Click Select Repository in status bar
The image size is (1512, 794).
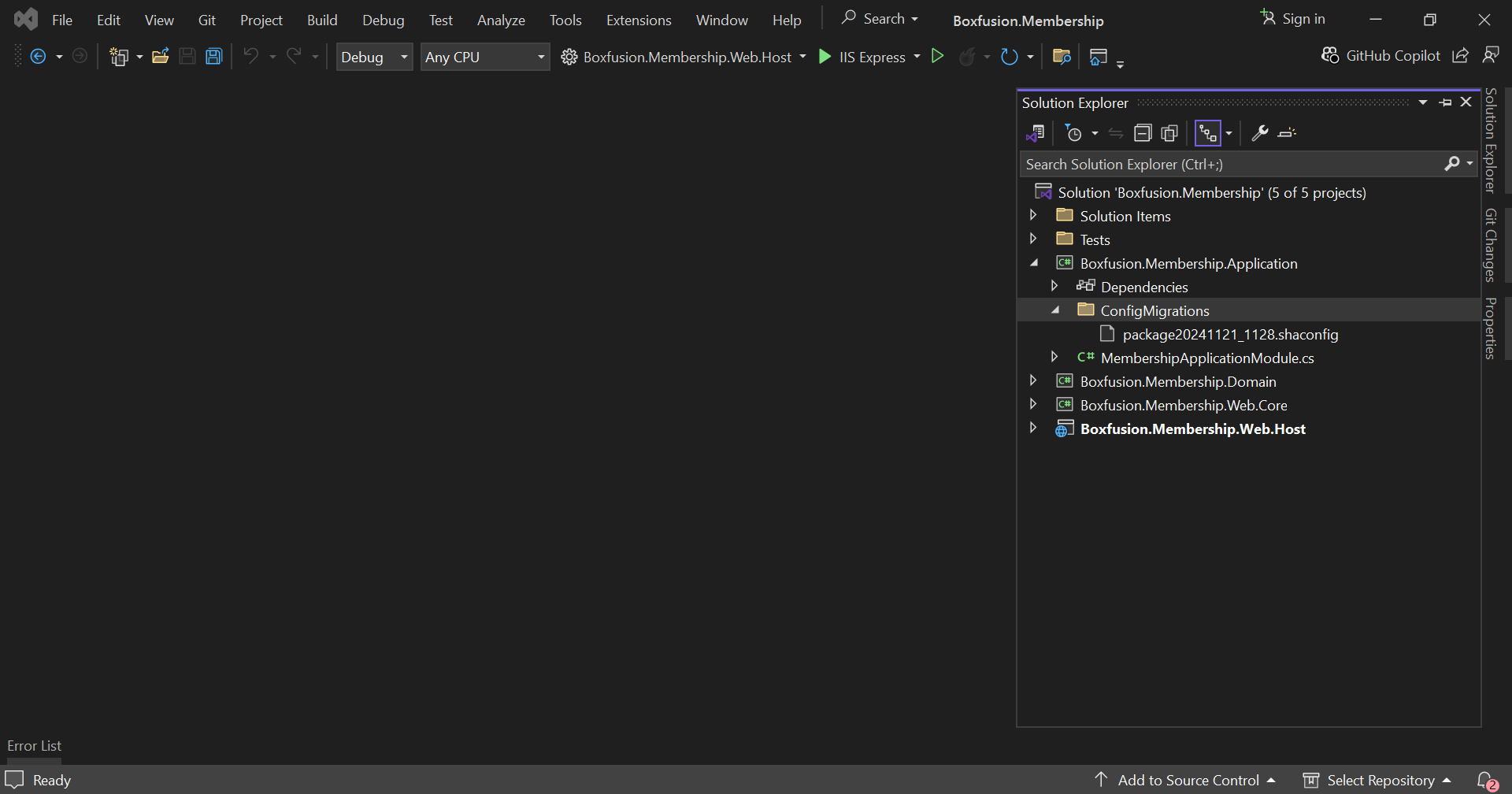pos(1377,781)
